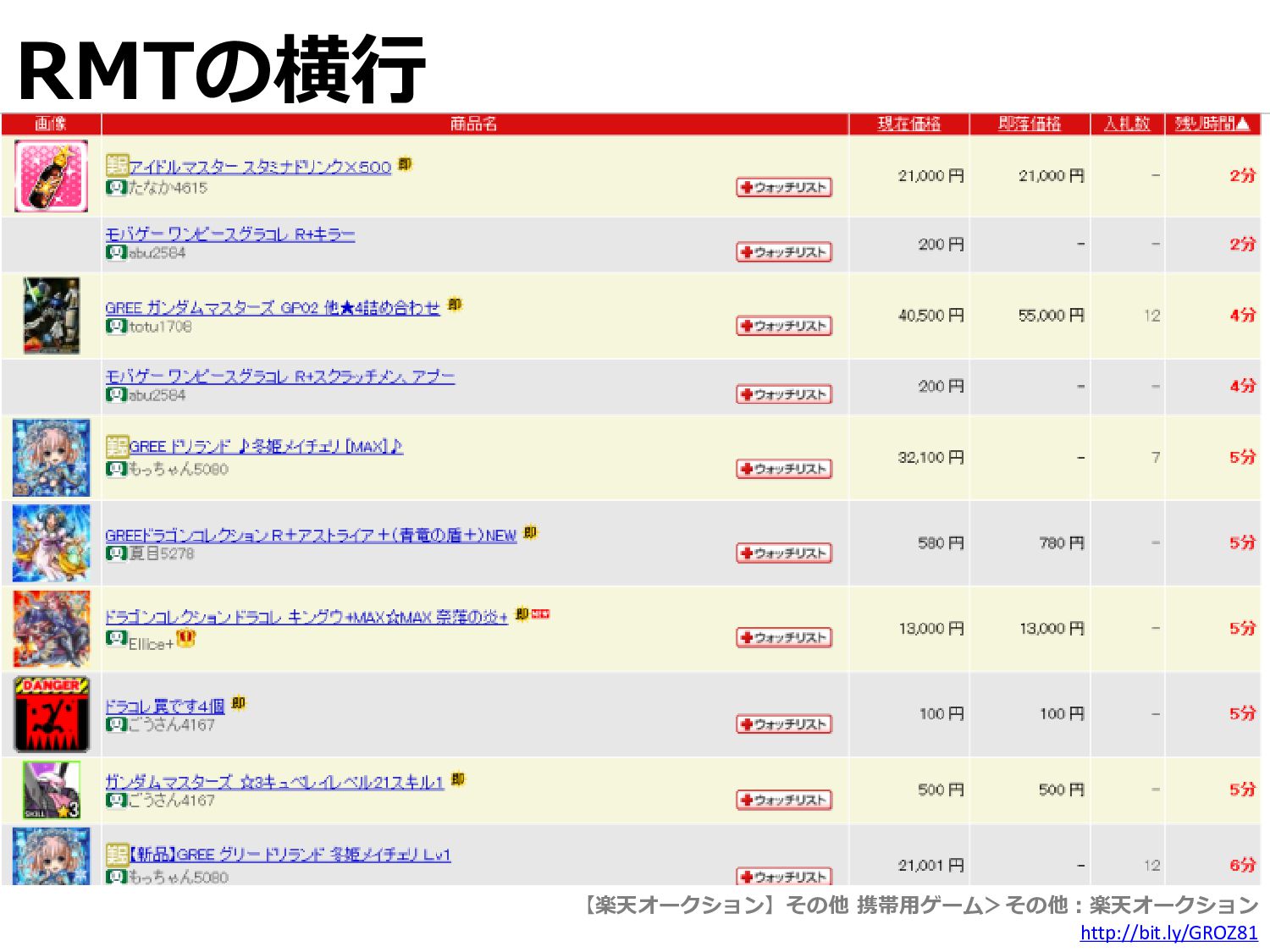Open GREE ガンダムマスターズ GP02 listing

click(x=272, y=307)
